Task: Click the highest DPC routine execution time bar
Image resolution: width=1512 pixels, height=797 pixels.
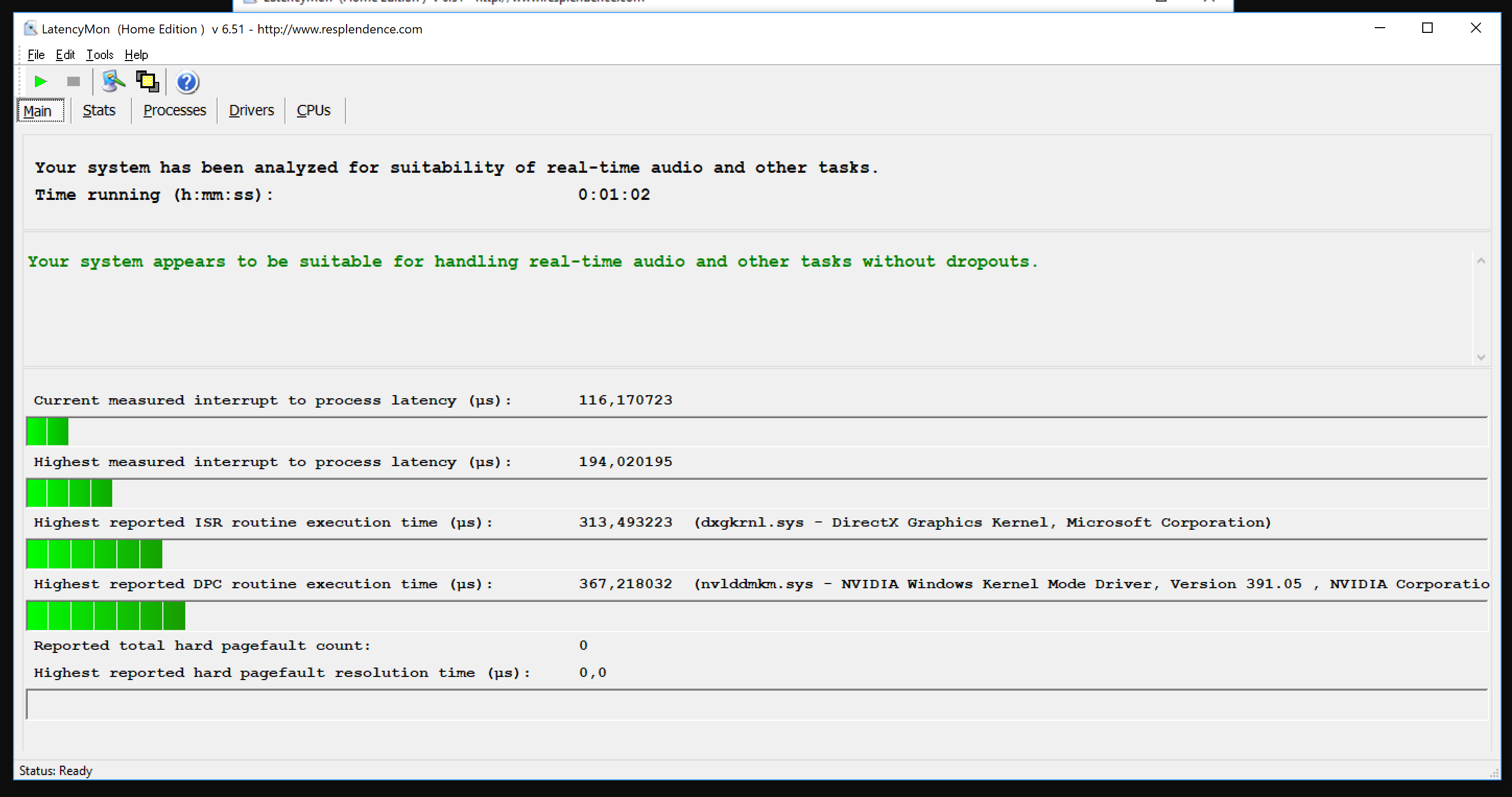Action: (106, 616)
